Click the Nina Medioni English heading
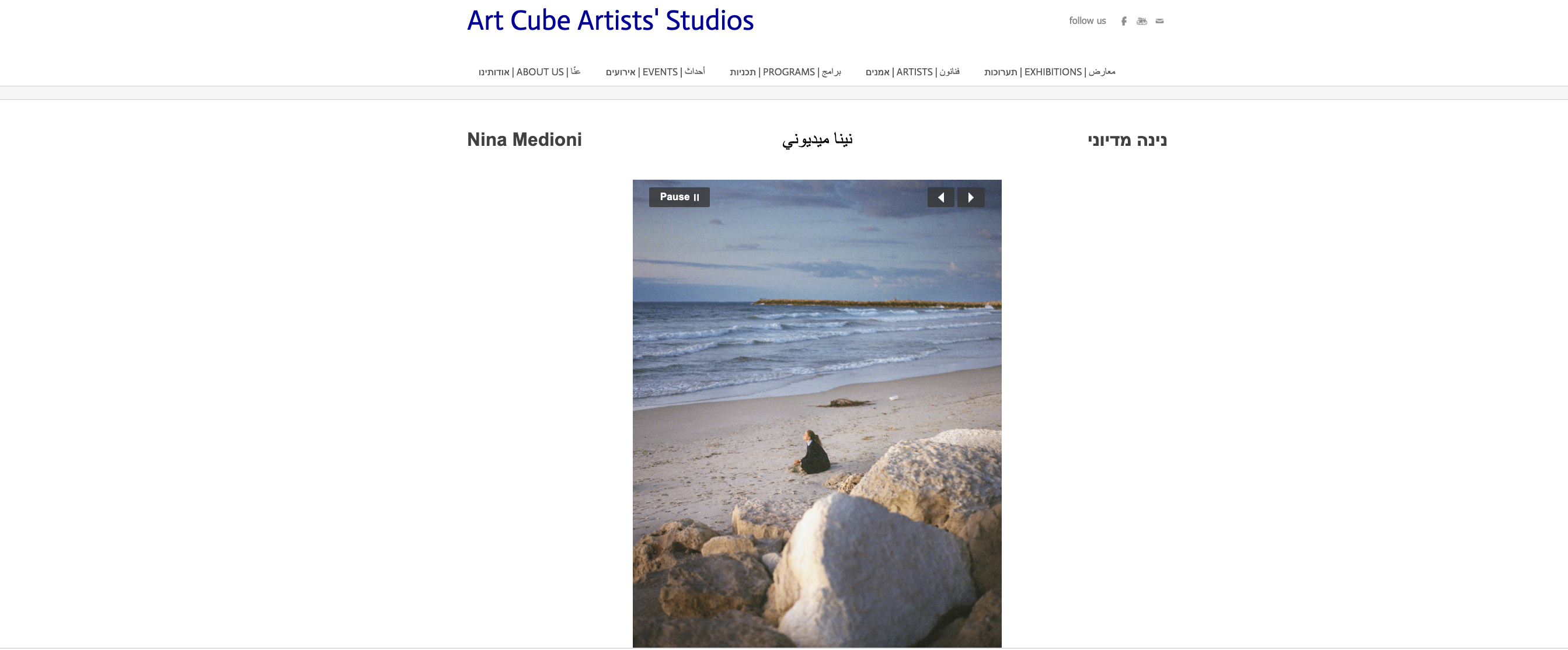Image resolution: width=1568 pixels, height=650 pixels. point(524,139)
